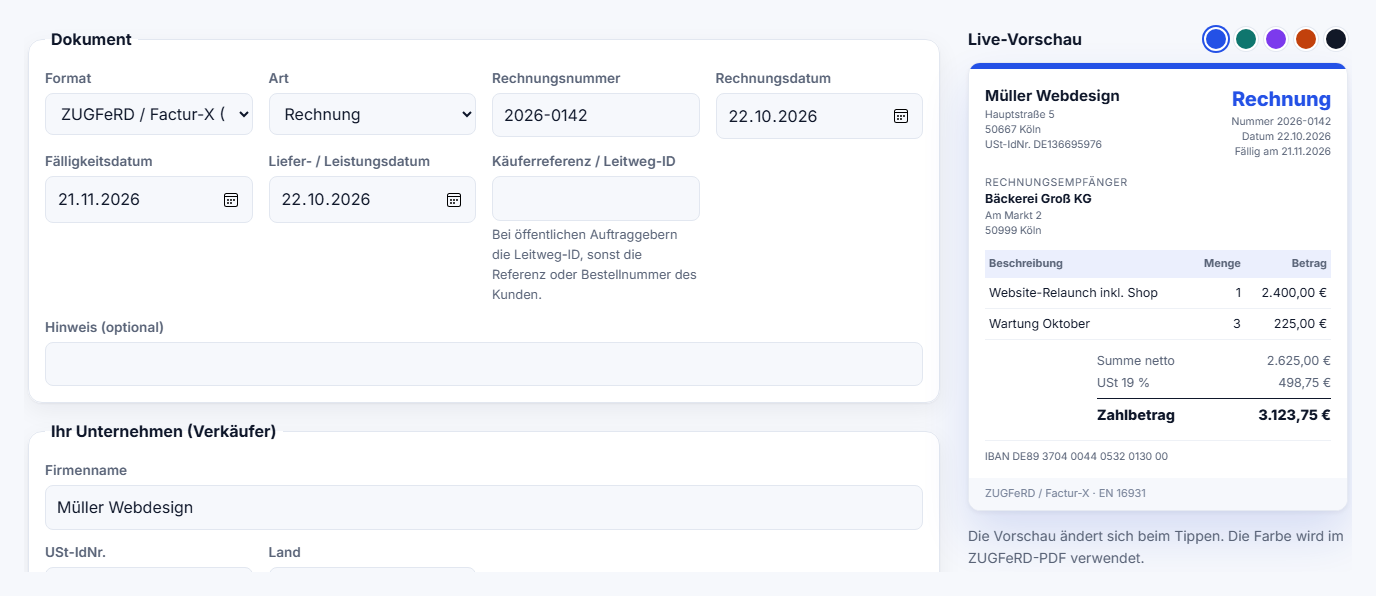
Task: Click ZUGFeRD / Factur-X · EN 16931 footer
Action: pos(1065,493)
